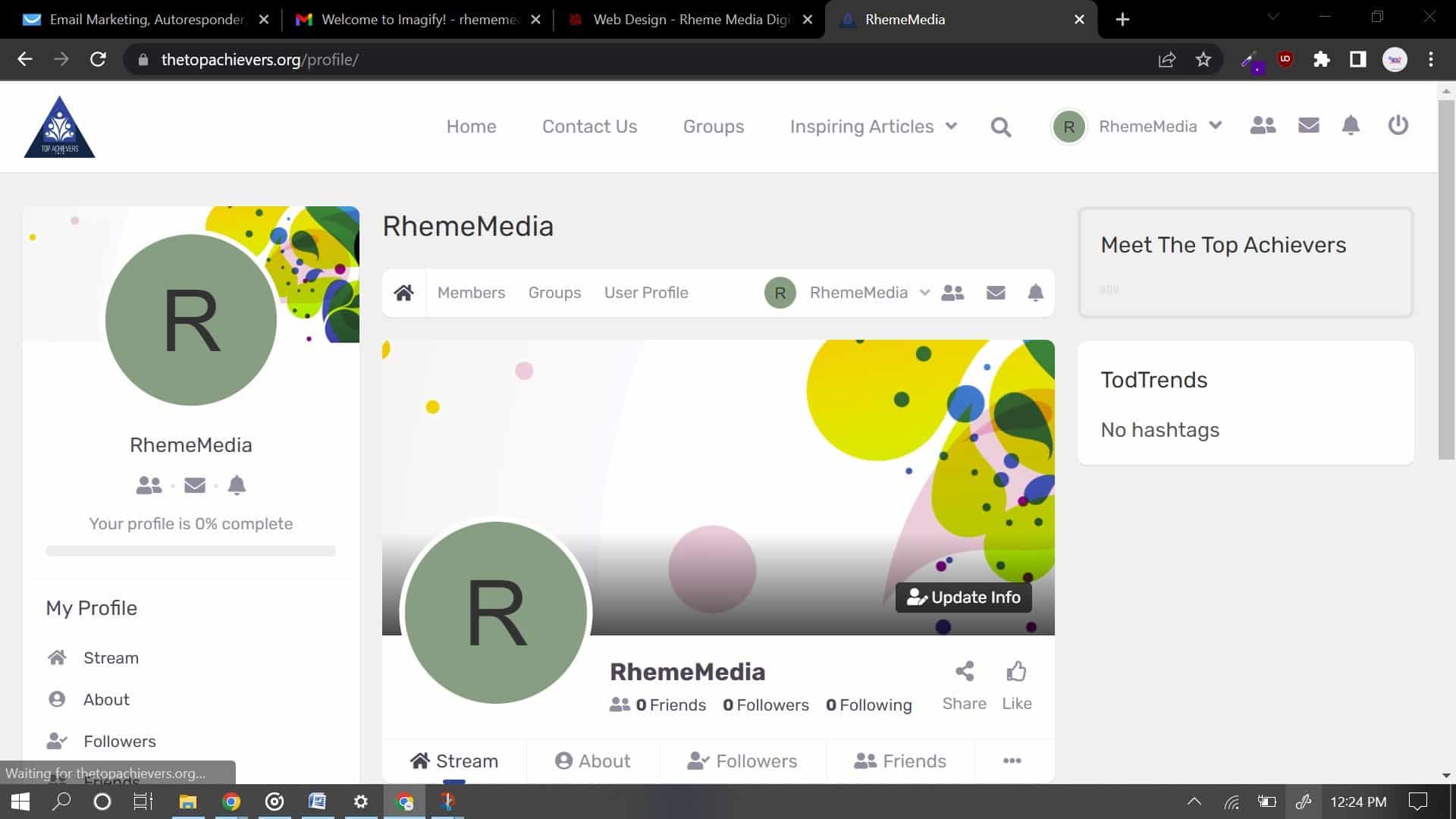Viewport: 1456px width, 819px height.
Task: Open the search magnifier in site header
Action: click(1001, 127)
